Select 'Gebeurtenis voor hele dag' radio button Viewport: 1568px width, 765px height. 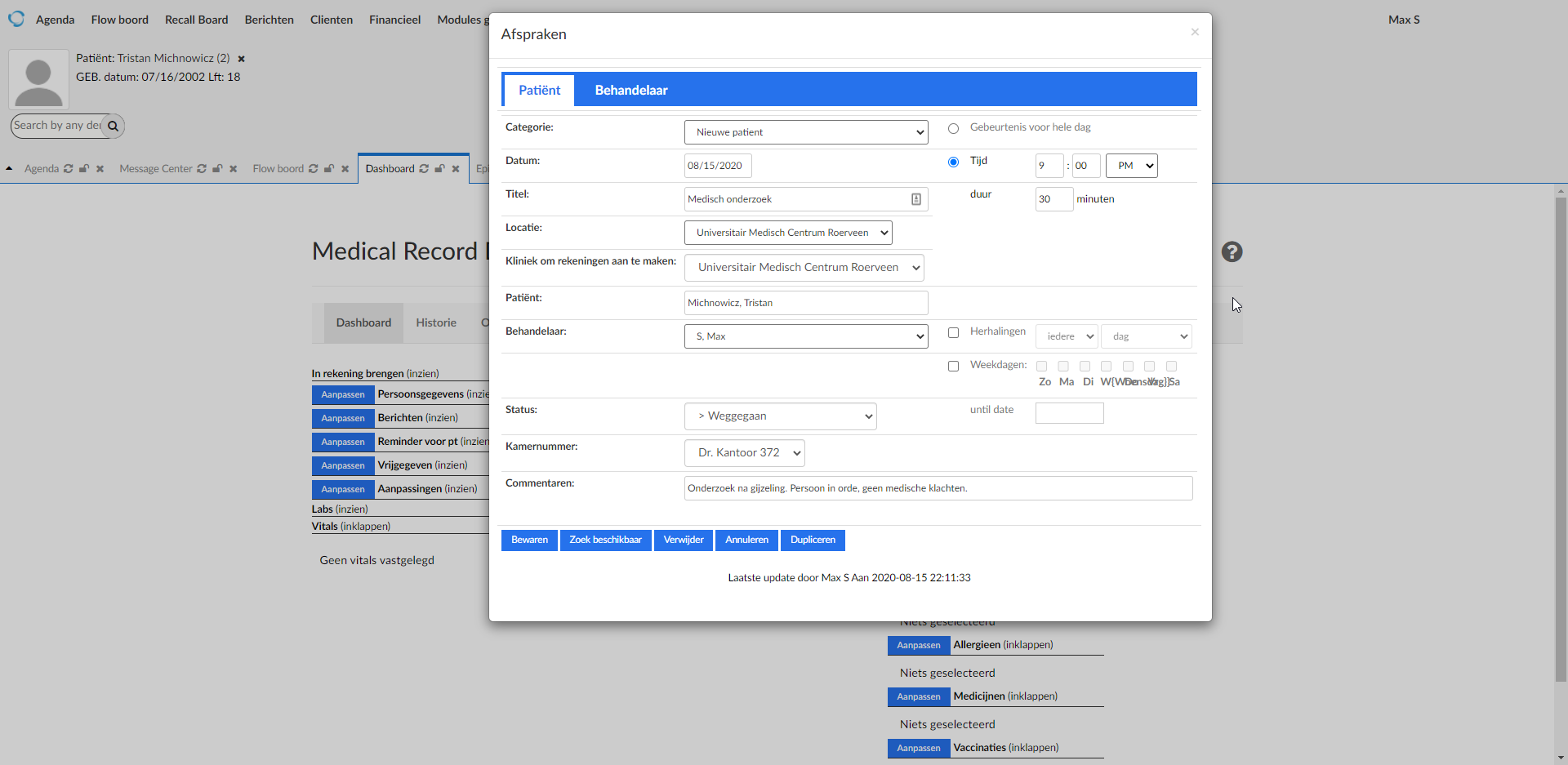point(953,129)
